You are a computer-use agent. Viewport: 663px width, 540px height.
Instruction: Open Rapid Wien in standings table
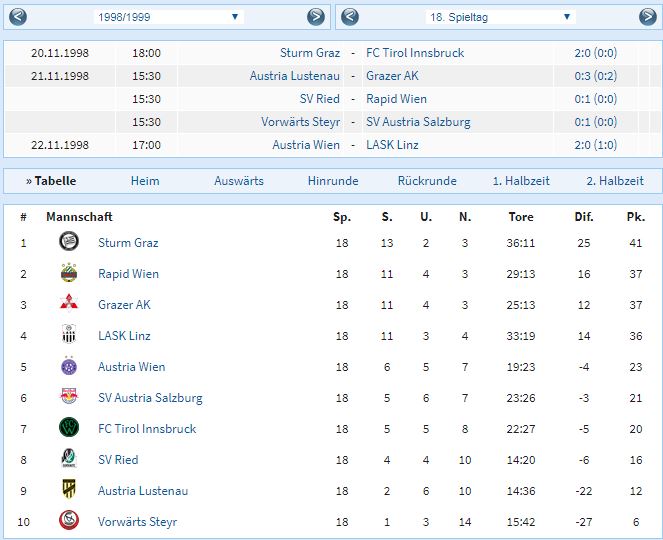click(x=129, y=274)
